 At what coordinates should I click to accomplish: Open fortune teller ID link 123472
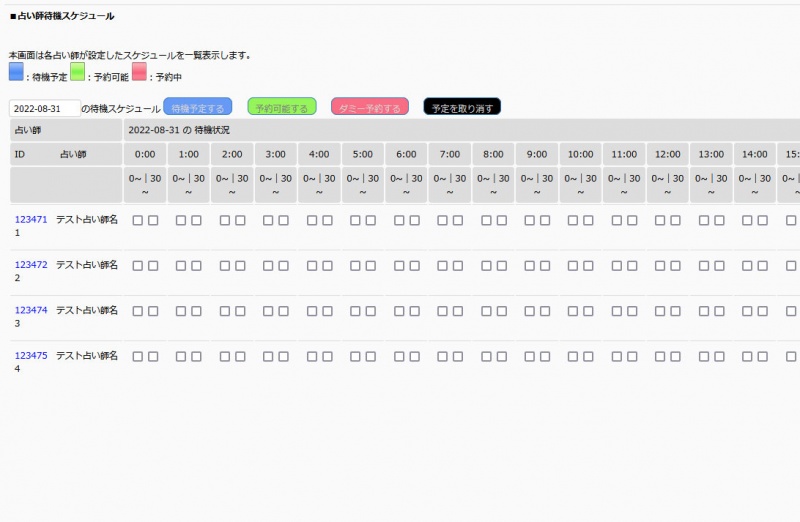tap(31, 265)
